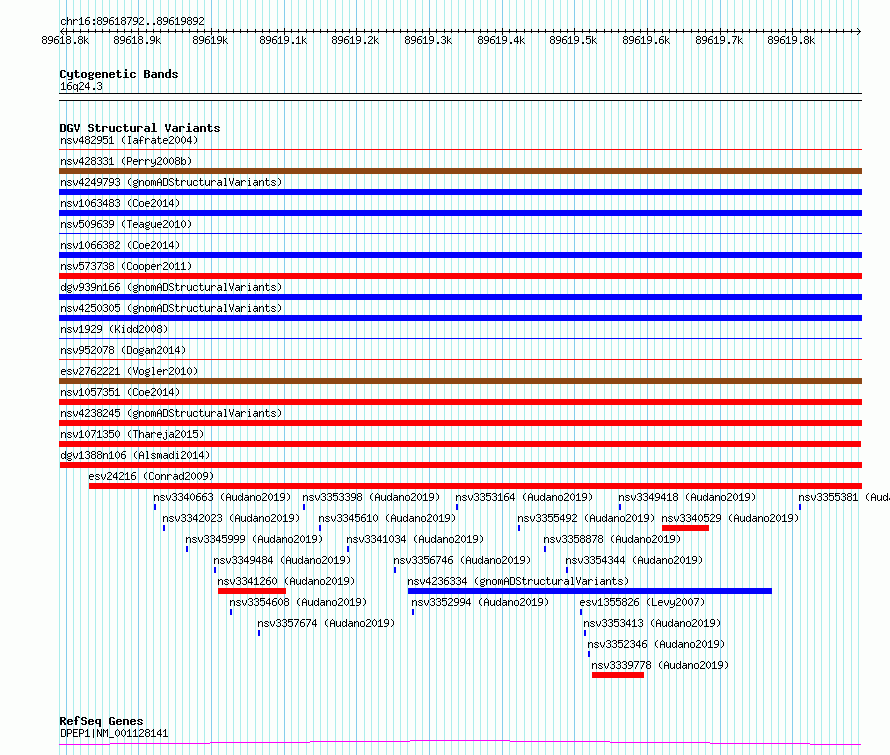Open the dgv1388n106 (Alsmadi2014) variant label
This screenshot has width=890, height=755.
pyautogui.click(x=135, y=455)
